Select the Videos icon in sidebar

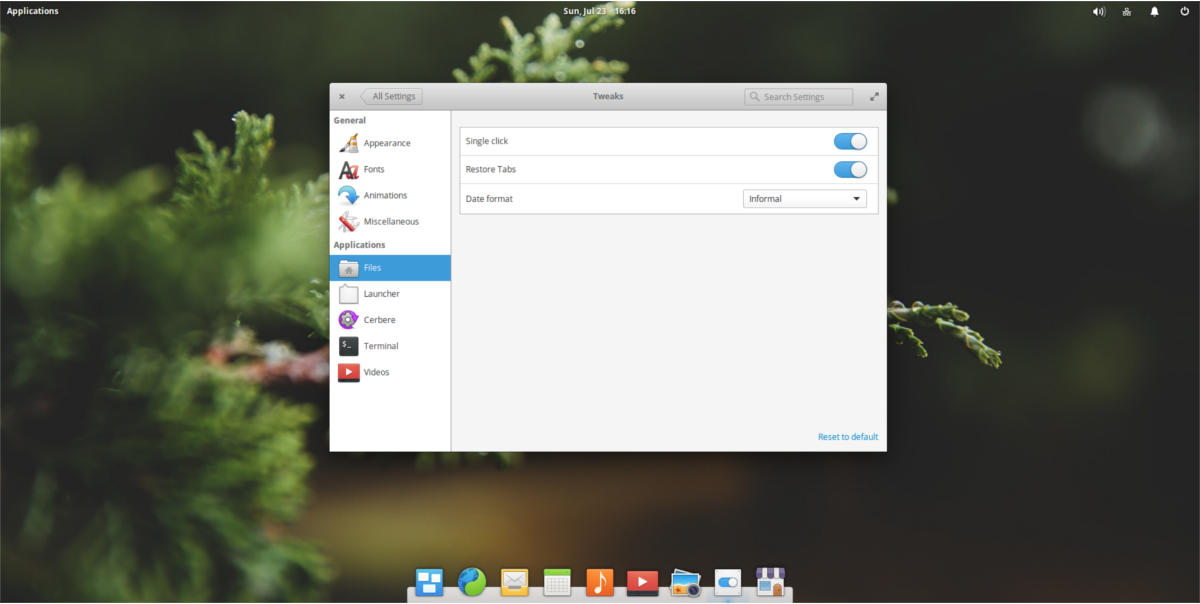pyautogui.click(x=348, y=372)
